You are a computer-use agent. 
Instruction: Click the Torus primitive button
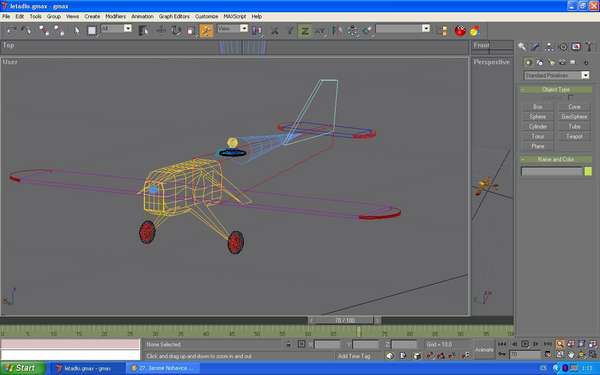pos(538,137)
